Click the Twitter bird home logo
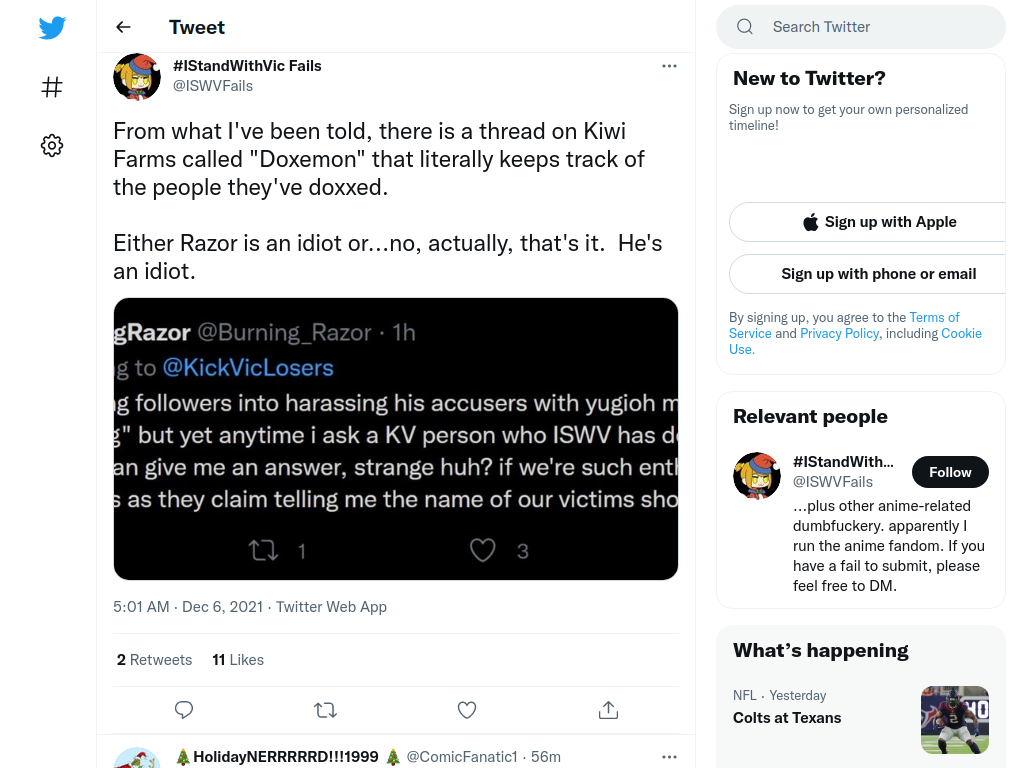This screenshot has width=1024, height=768. 52,27
